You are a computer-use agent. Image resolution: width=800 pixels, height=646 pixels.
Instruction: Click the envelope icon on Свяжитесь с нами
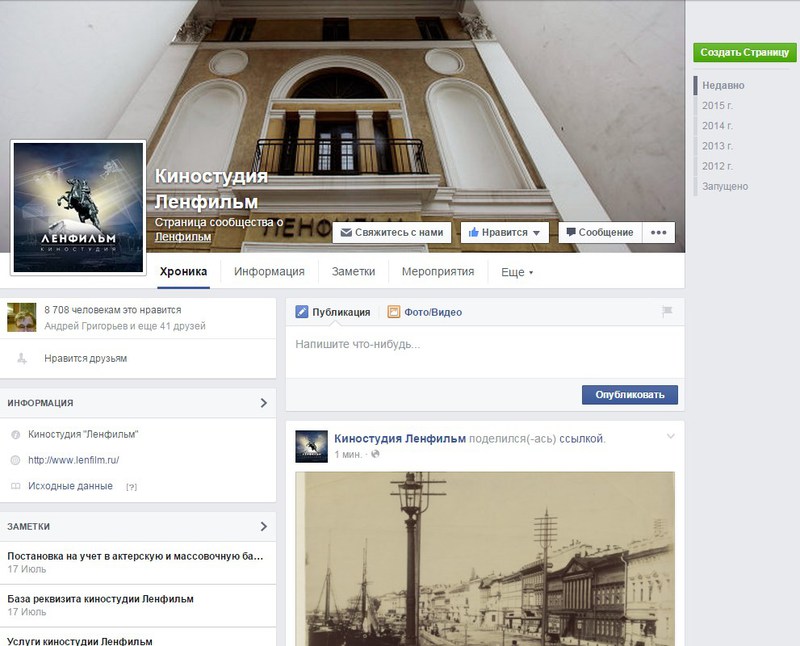346,233
